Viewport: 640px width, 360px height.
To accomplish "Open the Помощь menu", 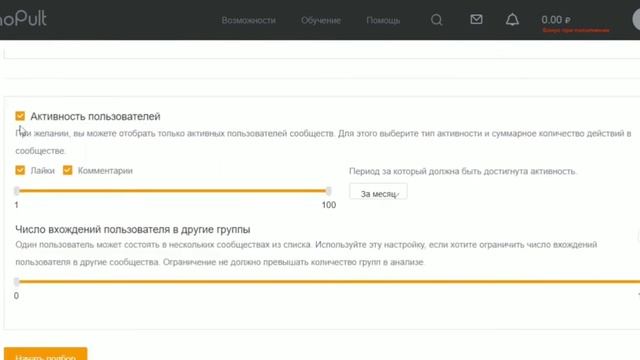I will 383,20.
